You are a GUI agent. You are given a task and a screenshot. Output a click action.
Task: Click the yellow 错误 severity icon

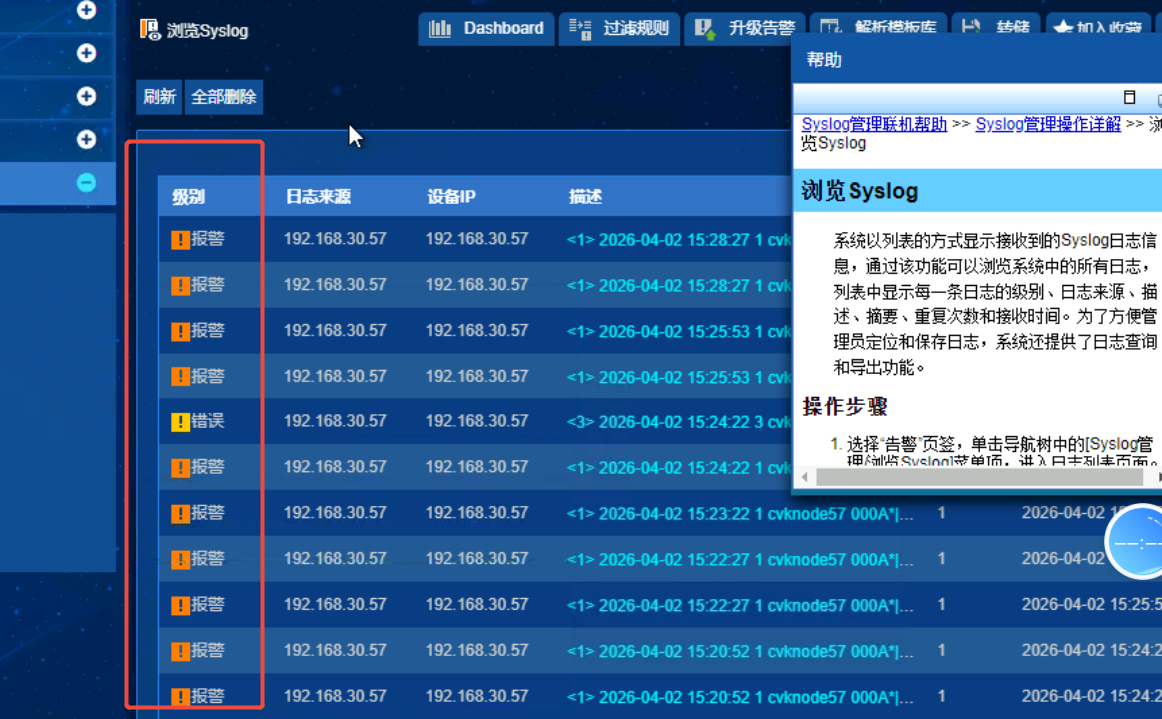point(180,422)
